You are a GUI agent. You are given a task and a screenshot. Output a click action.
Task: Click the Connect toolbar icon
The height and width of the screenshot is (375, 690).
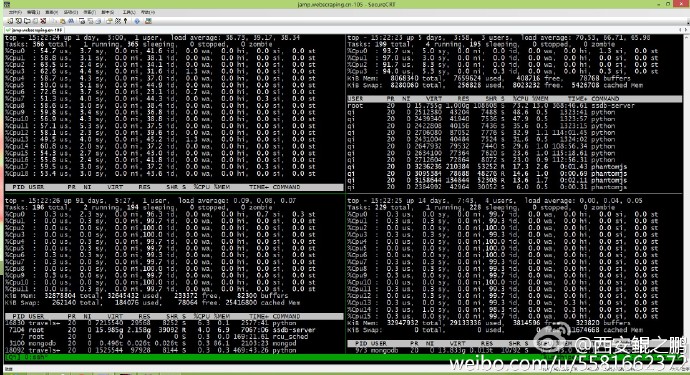click(x=10, y=21)
